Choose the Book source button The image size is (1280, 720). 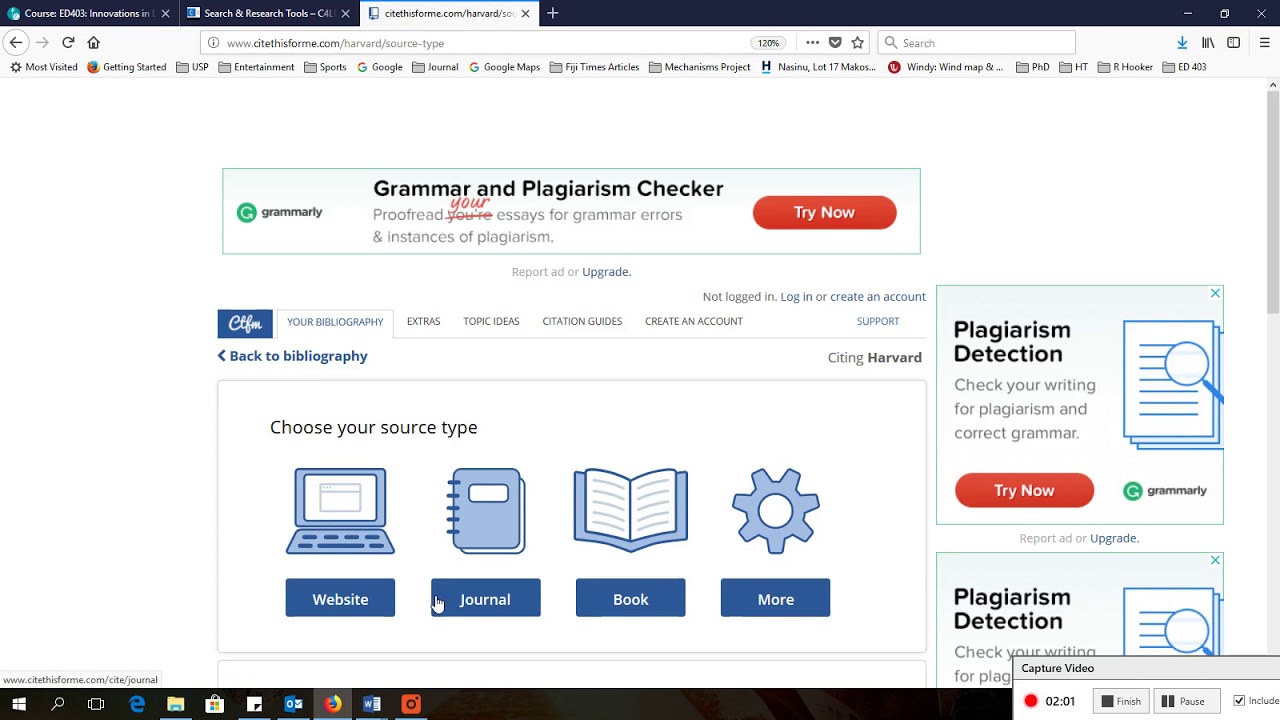(x=630, y=598)
